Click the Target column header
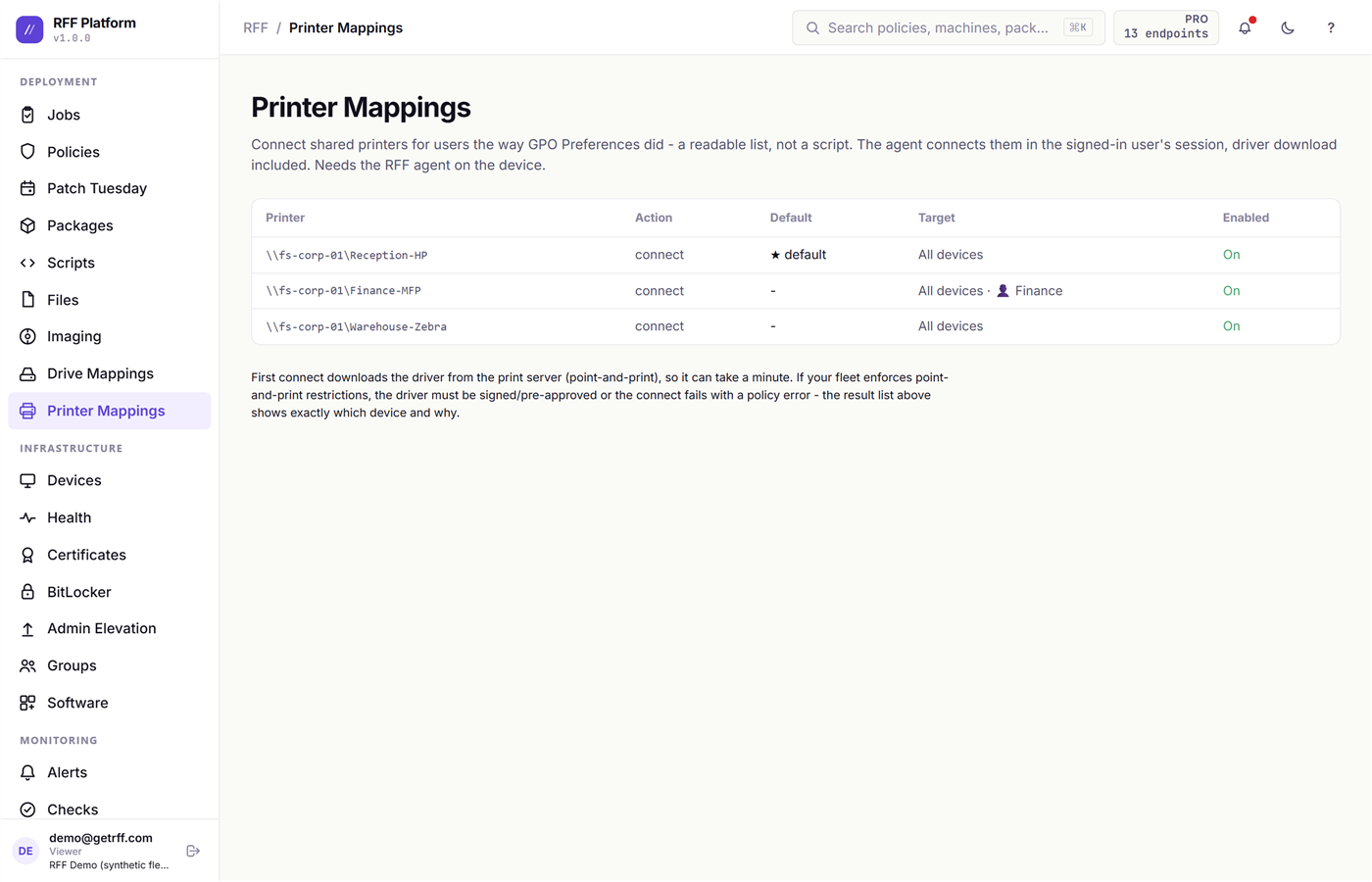 pyautogui.click(x=936, y=218)
